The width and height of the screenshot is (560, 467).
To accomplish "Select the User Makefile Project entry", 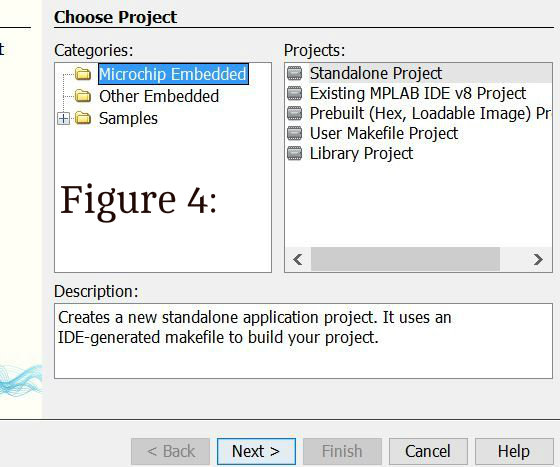I will pos(384,133).
